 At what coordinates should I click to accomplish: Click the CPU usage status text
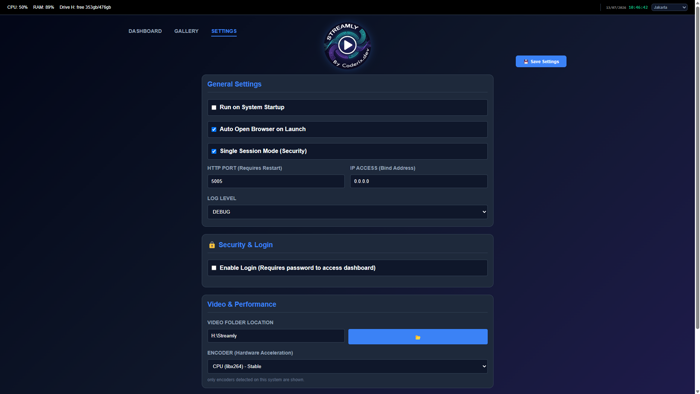coord(17,7)
